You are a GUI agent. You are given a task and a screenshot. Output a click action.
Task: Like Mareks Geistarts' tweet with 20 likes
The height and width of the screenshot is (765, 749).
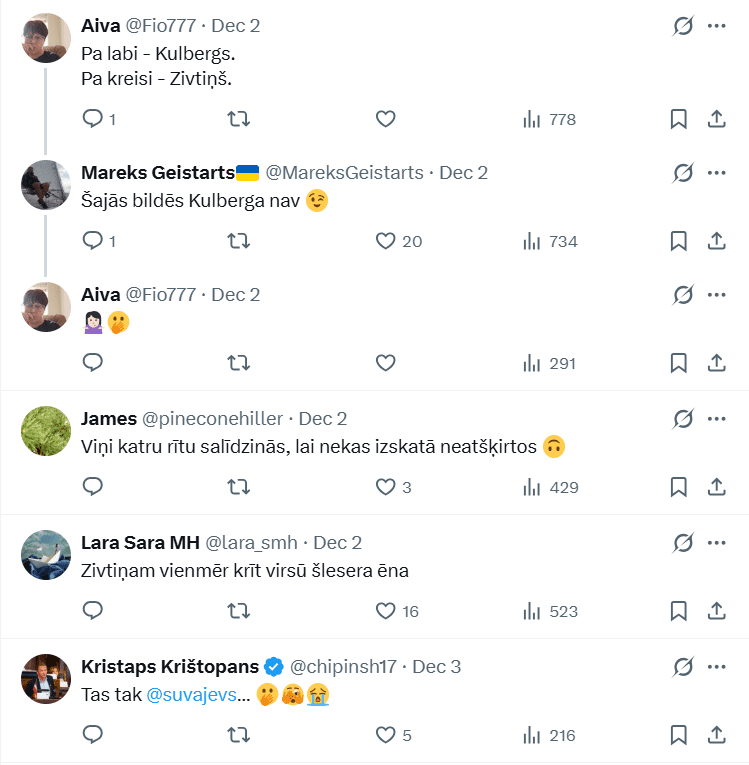[386, 241]
